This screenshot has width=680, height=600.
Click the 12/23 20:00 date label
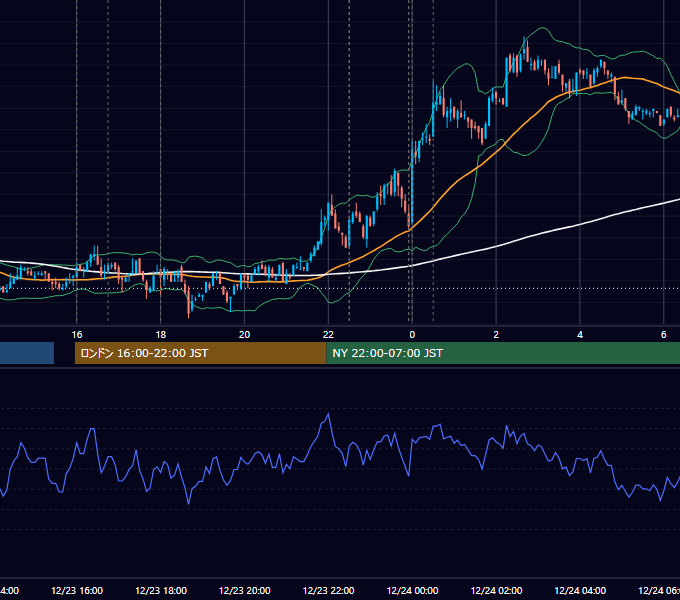click(245, 590)
